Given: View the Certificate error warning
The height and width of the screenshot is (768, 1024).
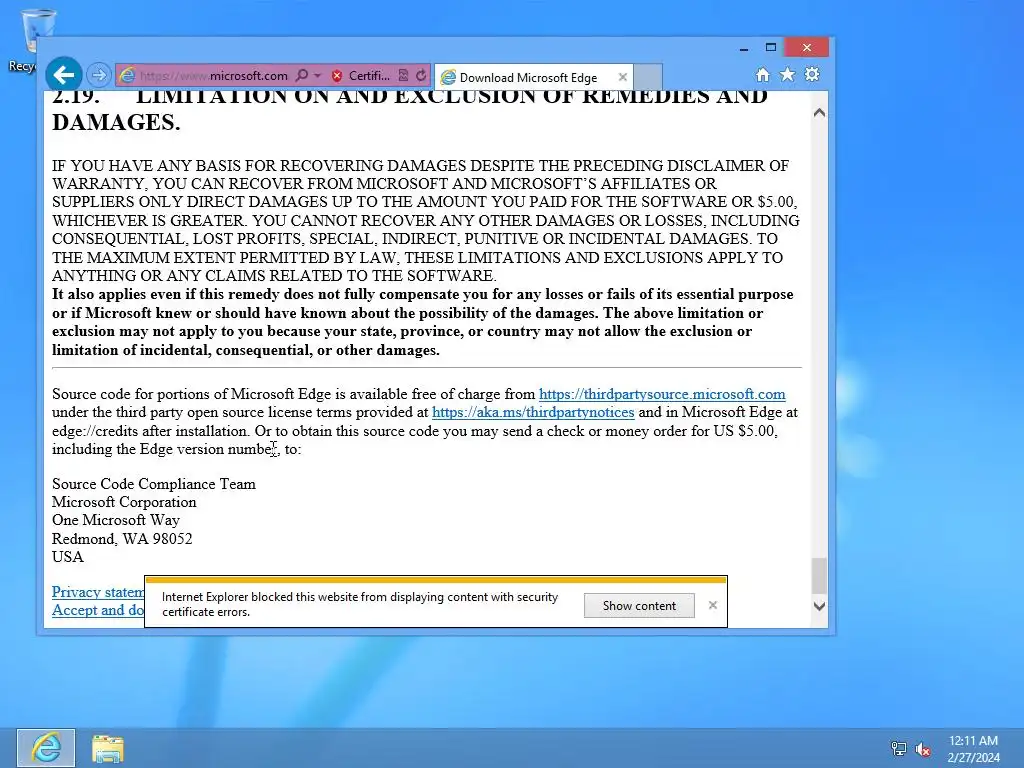Looking at the screenshot, I should (360, 76).
